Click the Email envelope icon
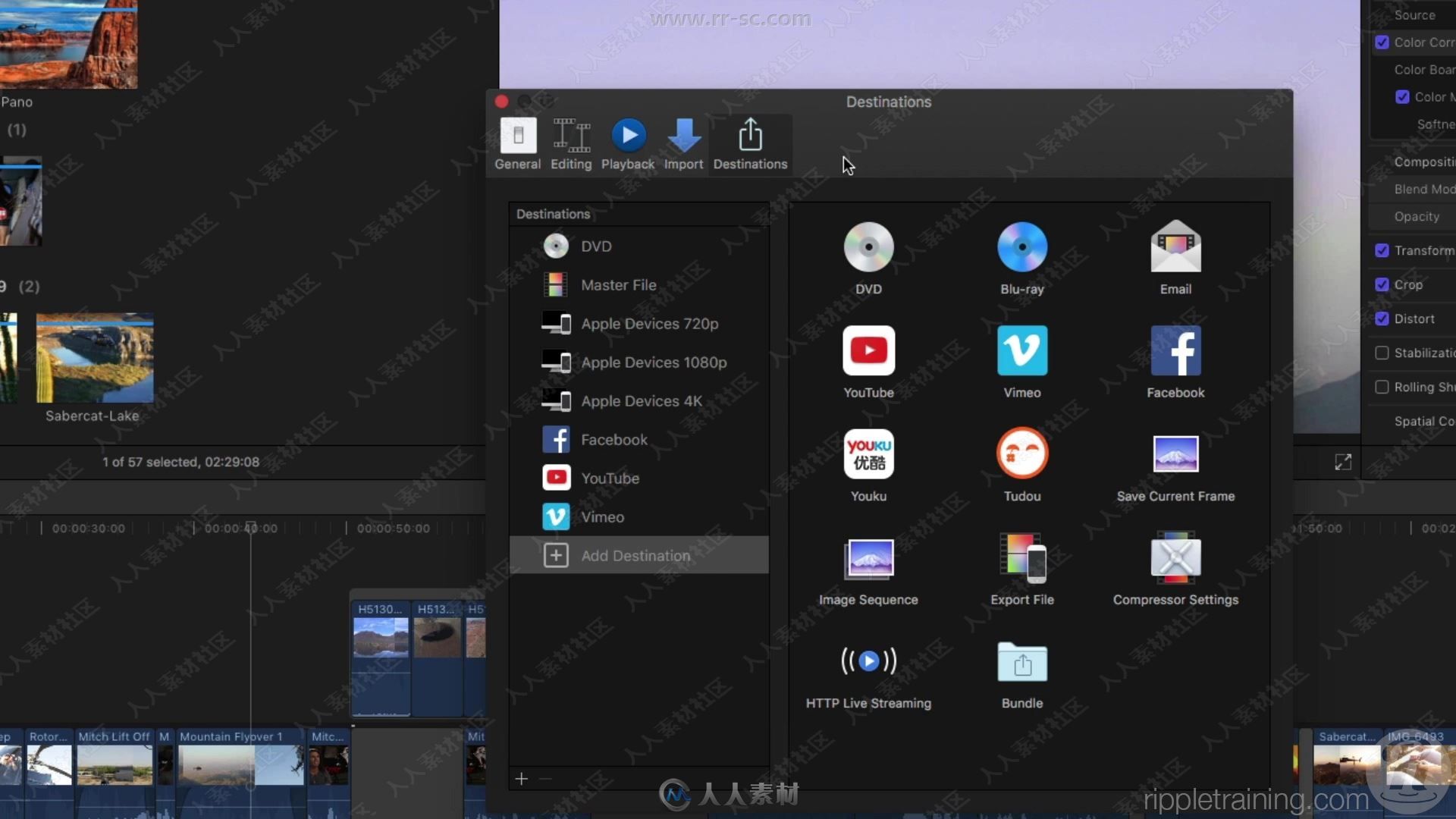The height and width of the screenshot is (819, 1456). 1175,246
